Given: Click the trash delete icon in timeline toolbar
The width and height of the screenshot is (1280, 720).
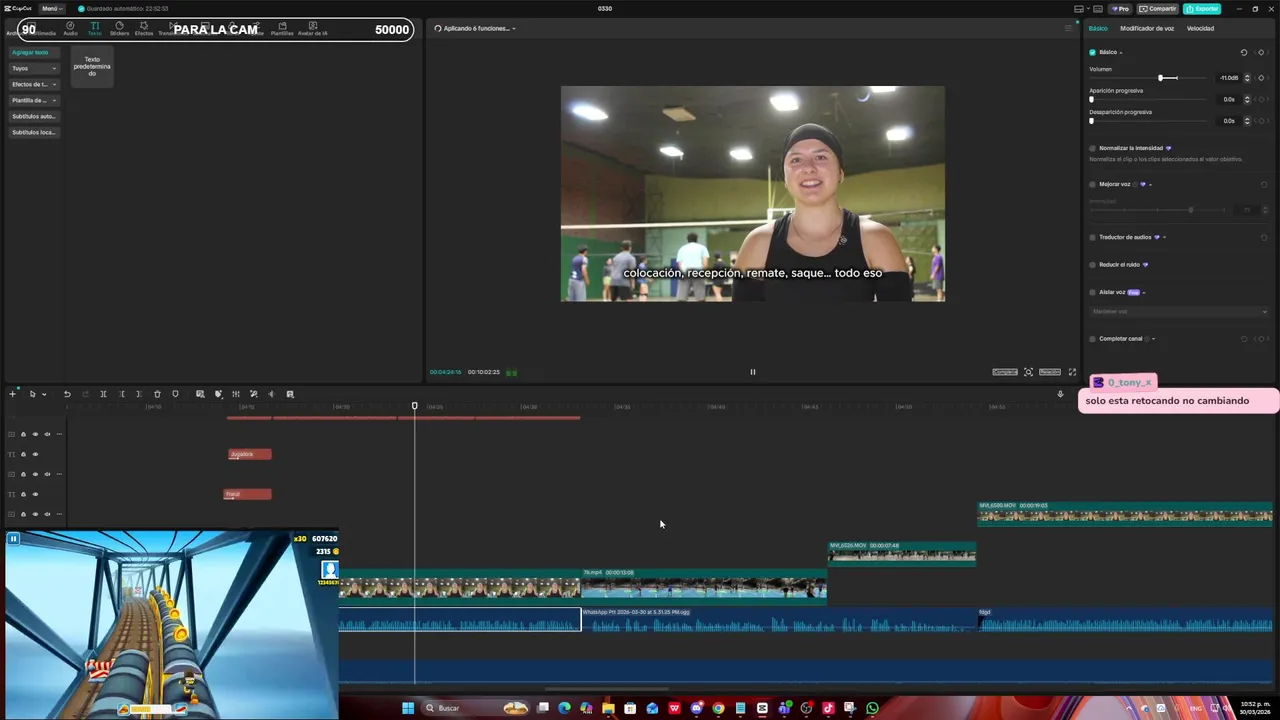Looking at the screenshot, I should point(157,394).
